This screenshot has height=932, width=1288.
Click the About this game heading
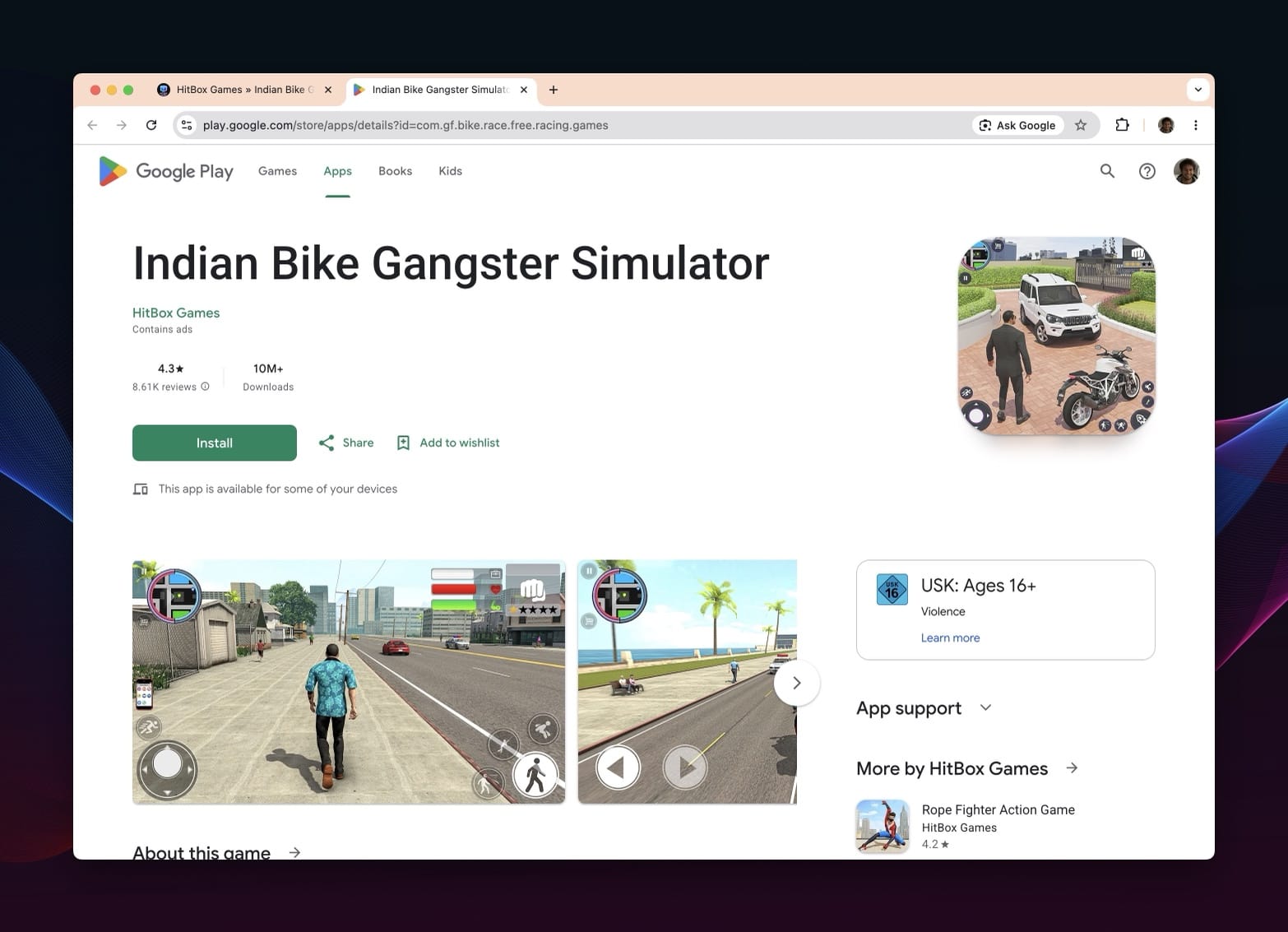[x=202, y=852]
